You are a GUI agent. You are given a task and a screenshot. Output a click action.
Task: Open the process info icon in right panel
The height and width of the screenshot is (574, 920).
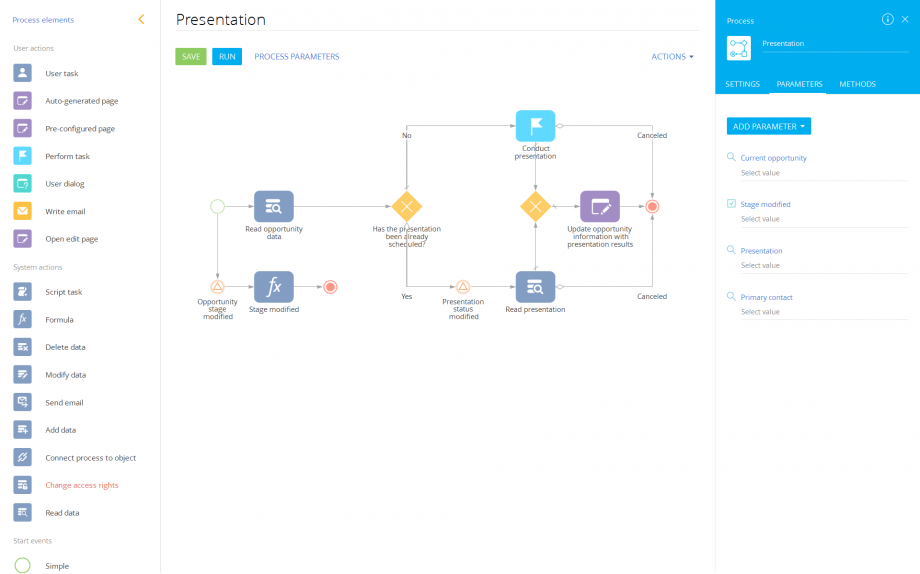[x=887, y=19]
